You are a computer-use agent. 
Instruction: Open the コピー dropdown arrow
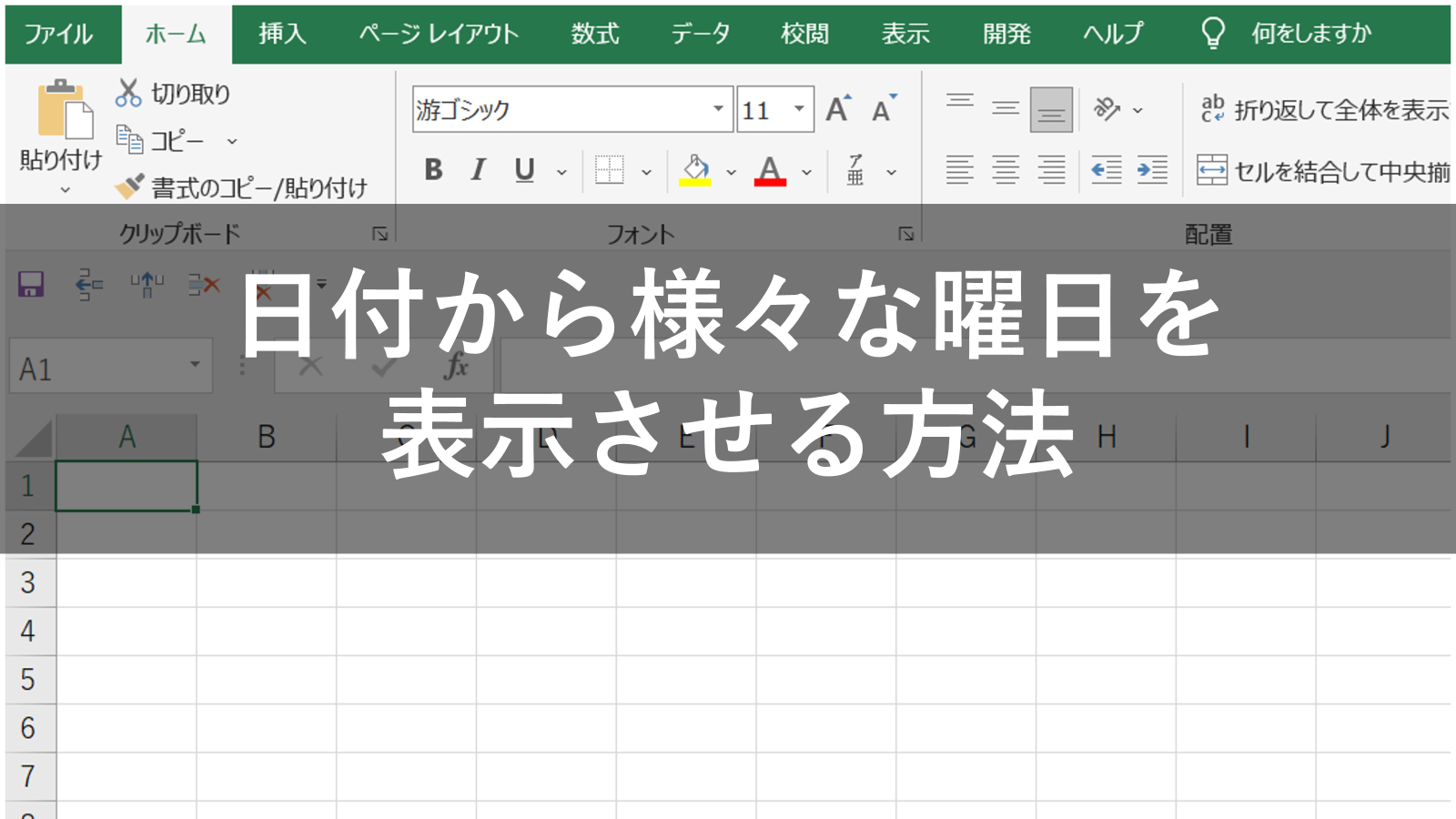click(232, 141)
